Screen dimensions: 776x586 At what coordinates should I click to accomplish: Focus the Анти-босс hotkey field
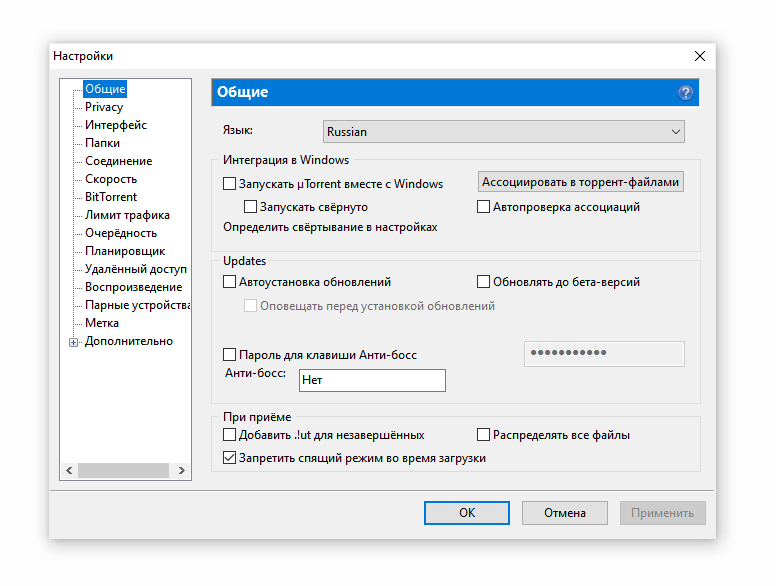pos(372,380)
